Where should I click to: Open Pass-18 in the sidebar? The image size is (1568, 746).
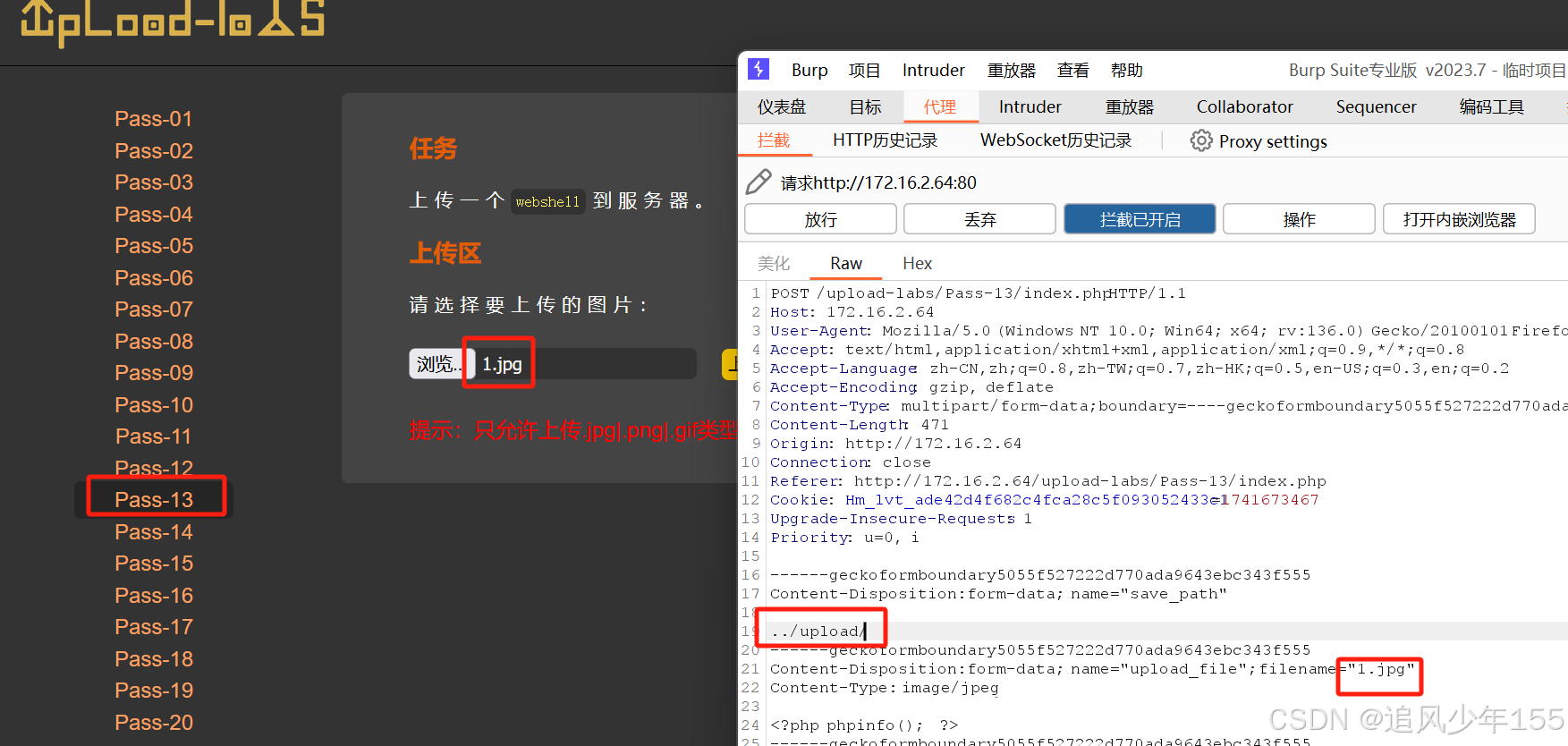pos(154,659)
